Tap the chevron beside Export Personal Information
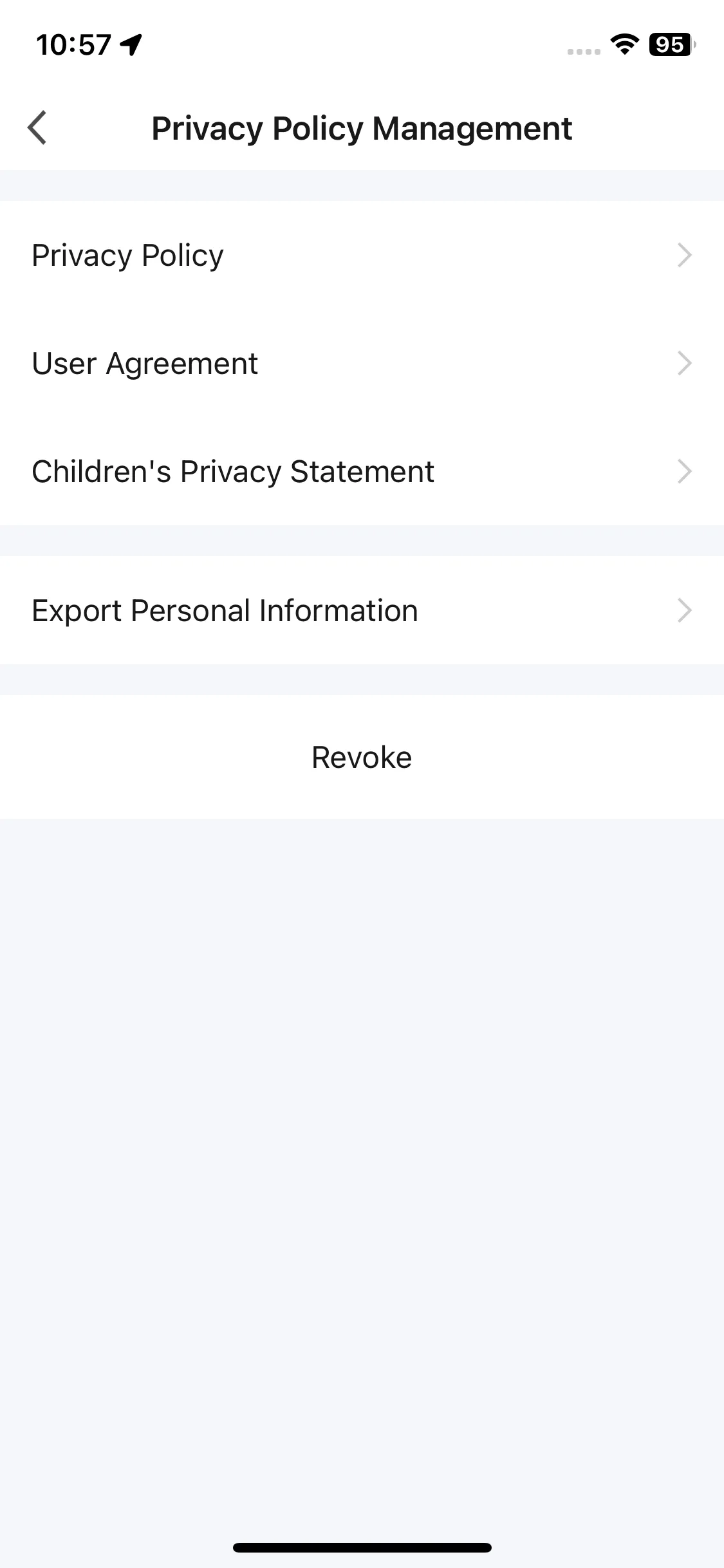 click(x=684, y=610)
